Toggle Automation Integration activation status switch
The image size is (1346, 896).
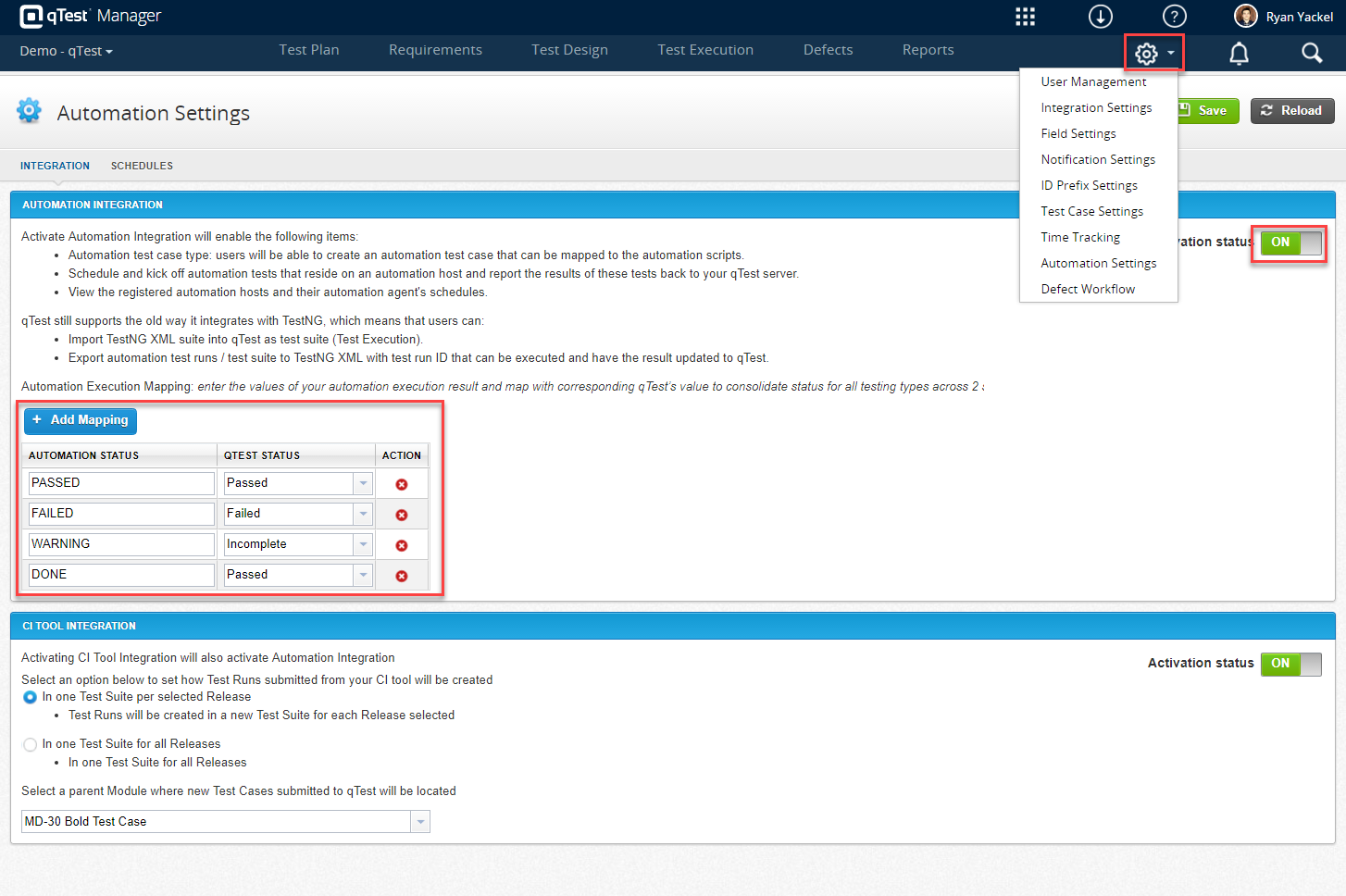(1290, 243)
